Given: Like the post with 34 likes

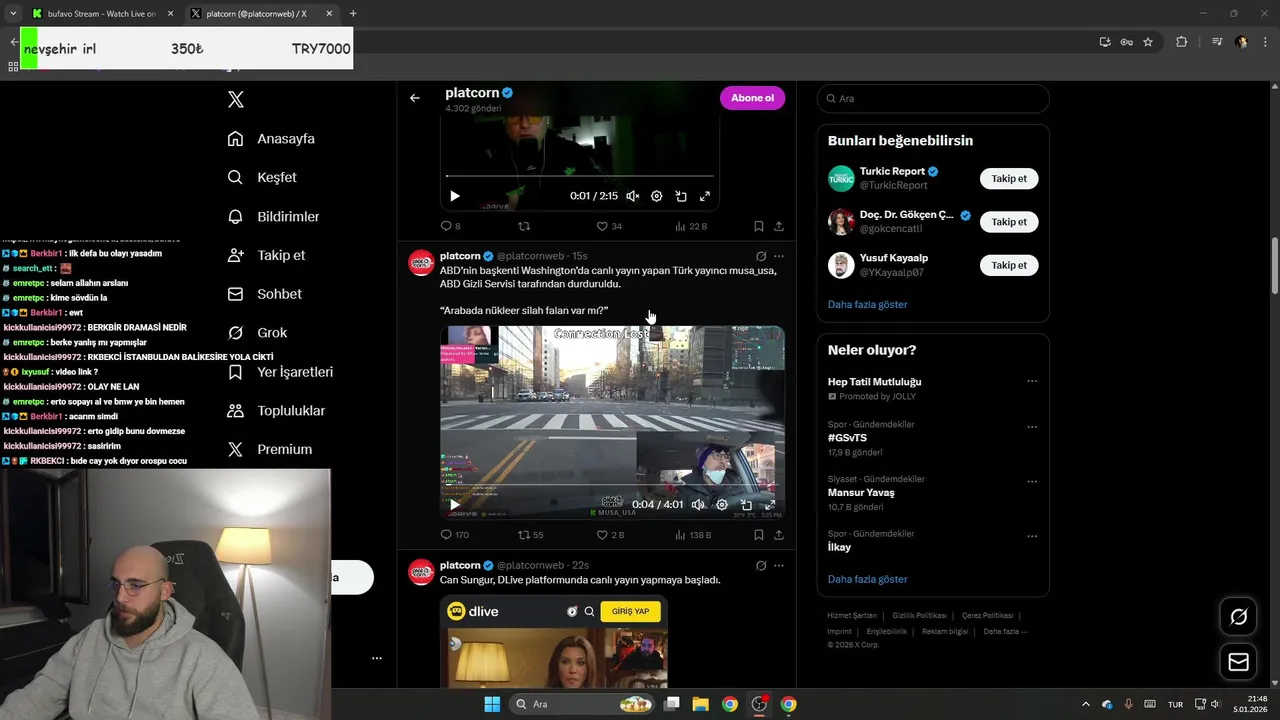Looking at the screenshot, I should (x=609, y=226).
